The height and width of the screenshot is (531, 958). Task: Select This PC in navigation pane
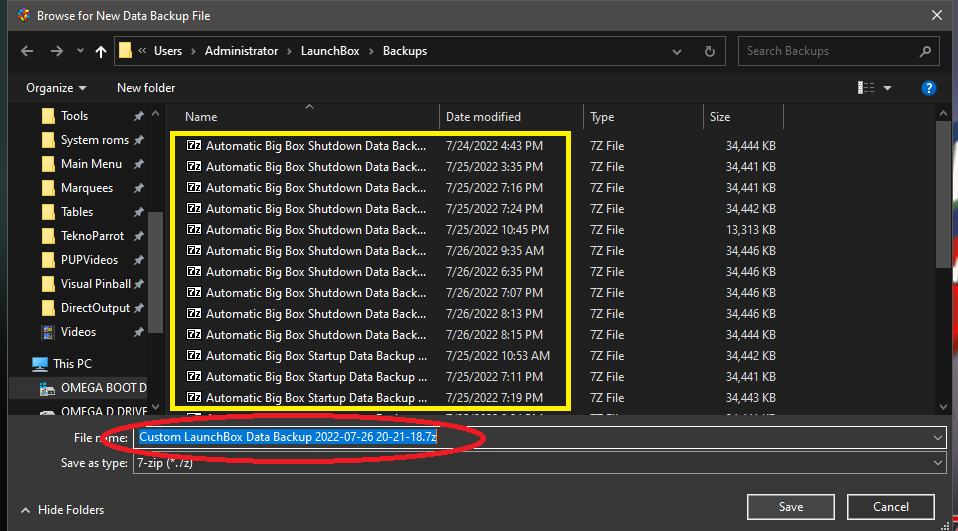click(72, 364)
